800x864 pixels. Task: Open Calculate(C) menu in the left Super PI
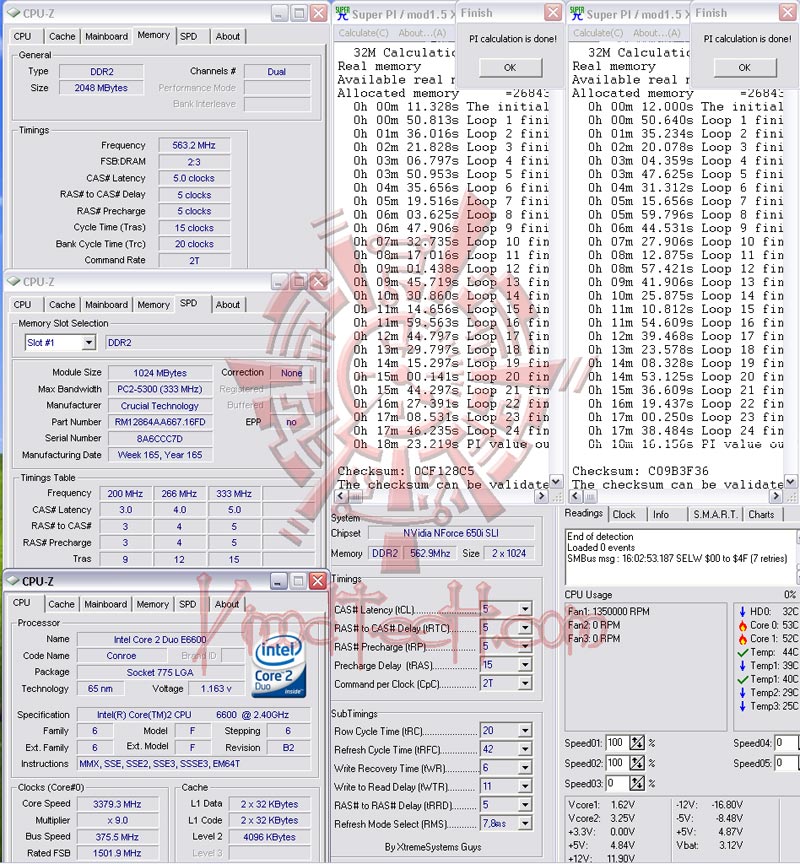(363, 33)
